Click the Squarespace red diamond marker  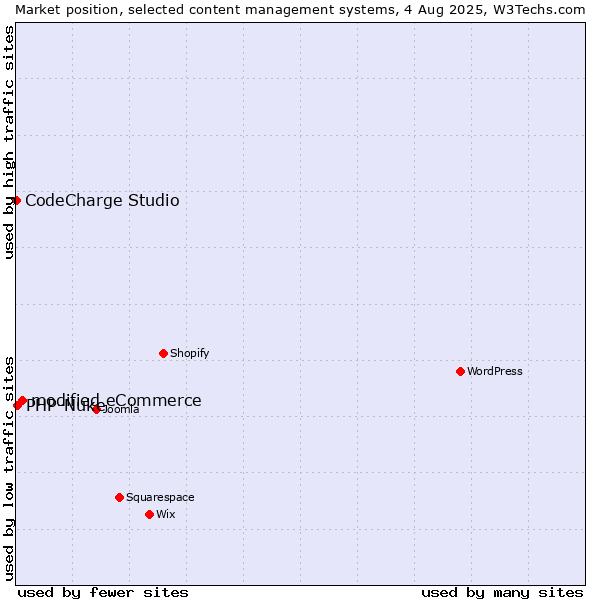pyautogui.click(x=119, y=497)
